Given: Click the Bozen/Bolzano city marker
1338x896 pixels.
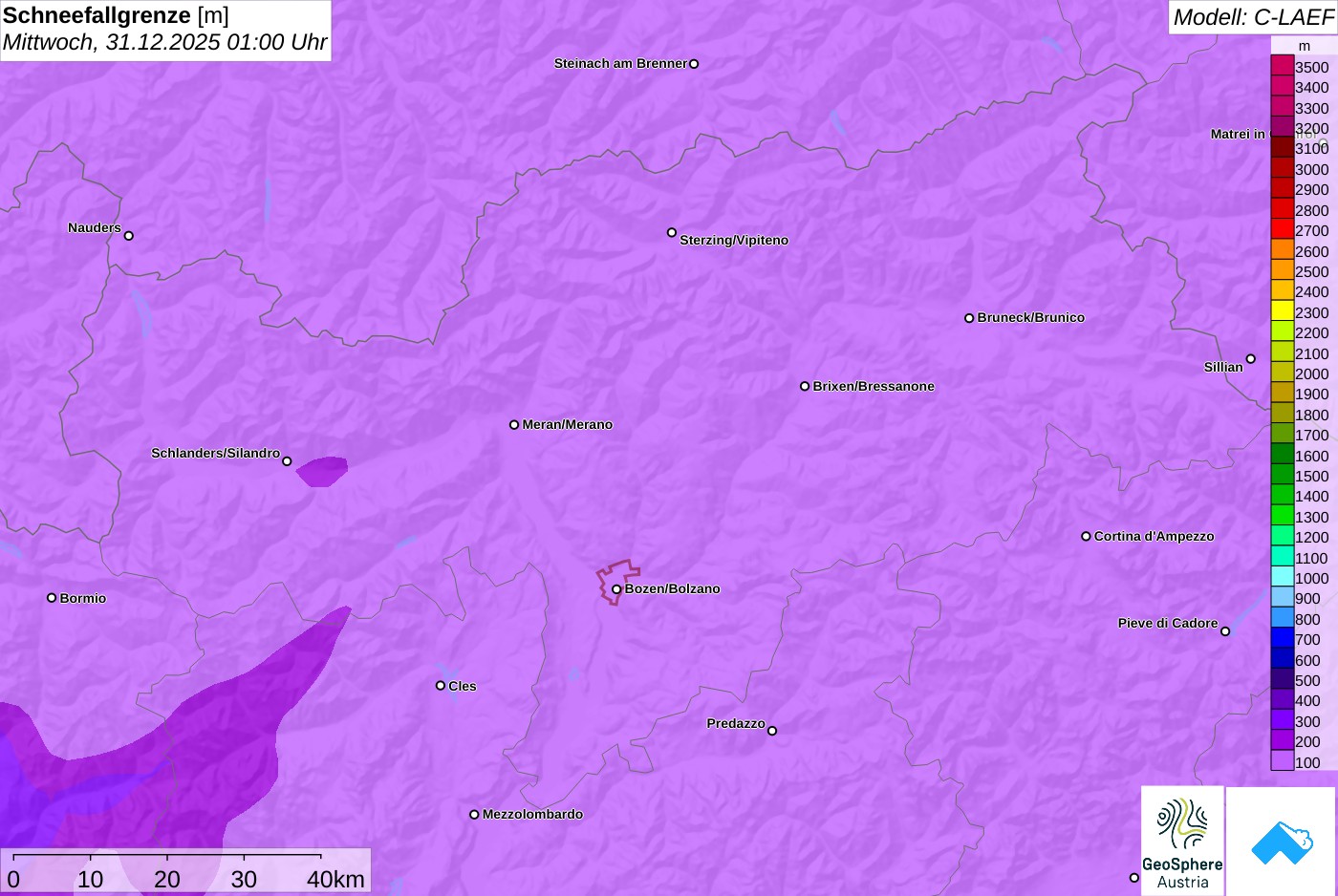Looking at the screenshot, I should 616,589.
